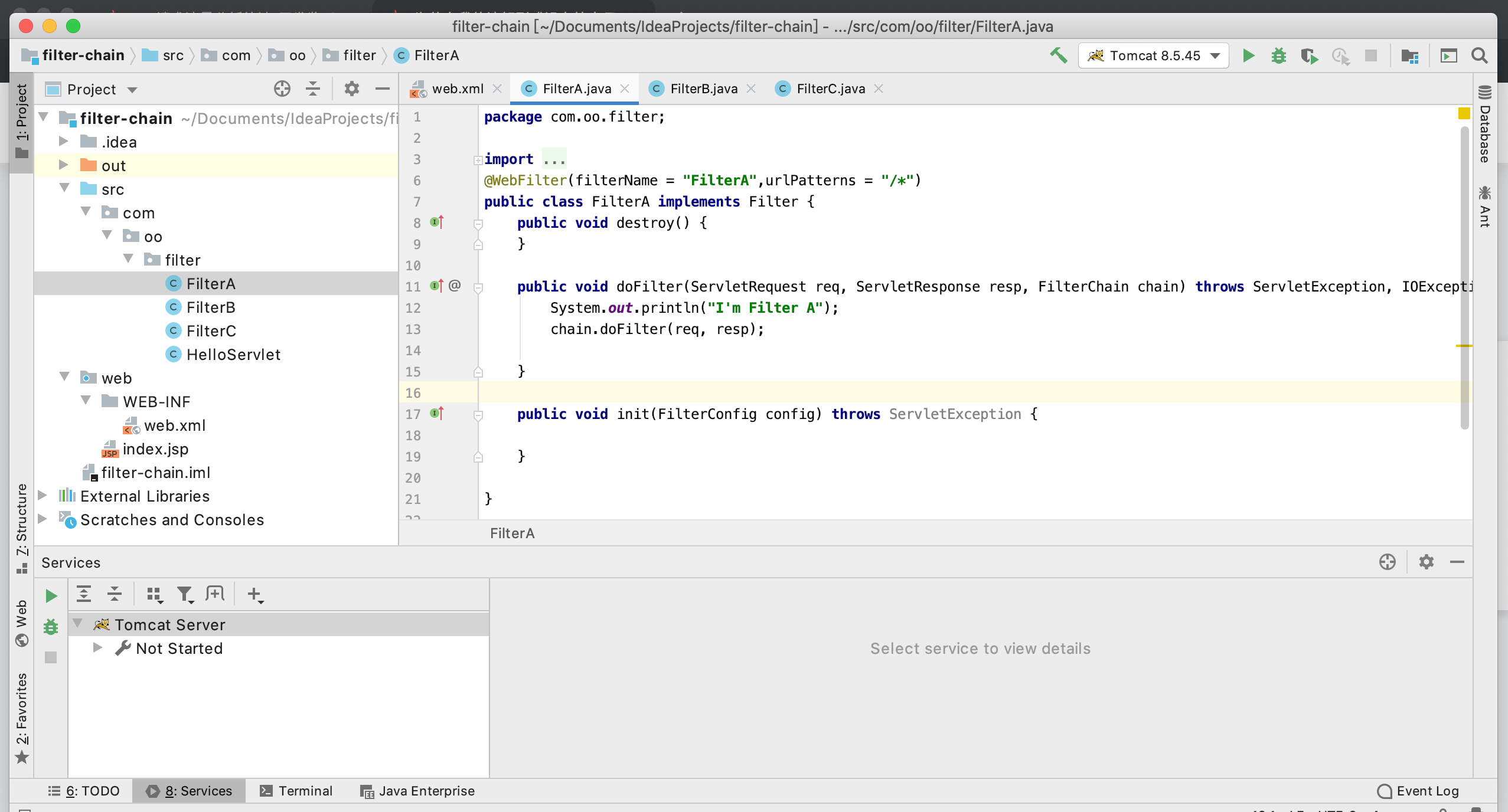Screen dimensions: 1508x812
Task: Run with Coverage from the toolbar
Action: coord(1310,56)
